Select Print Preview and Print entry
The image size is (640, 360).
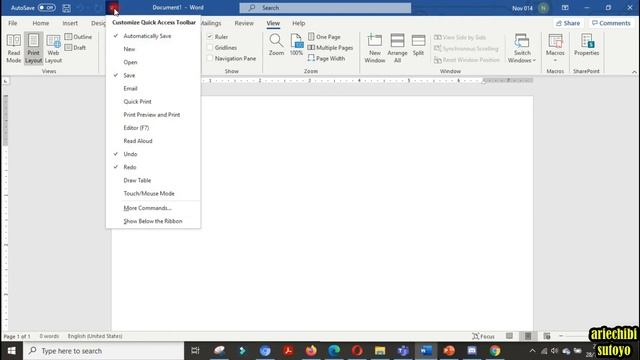153,114
